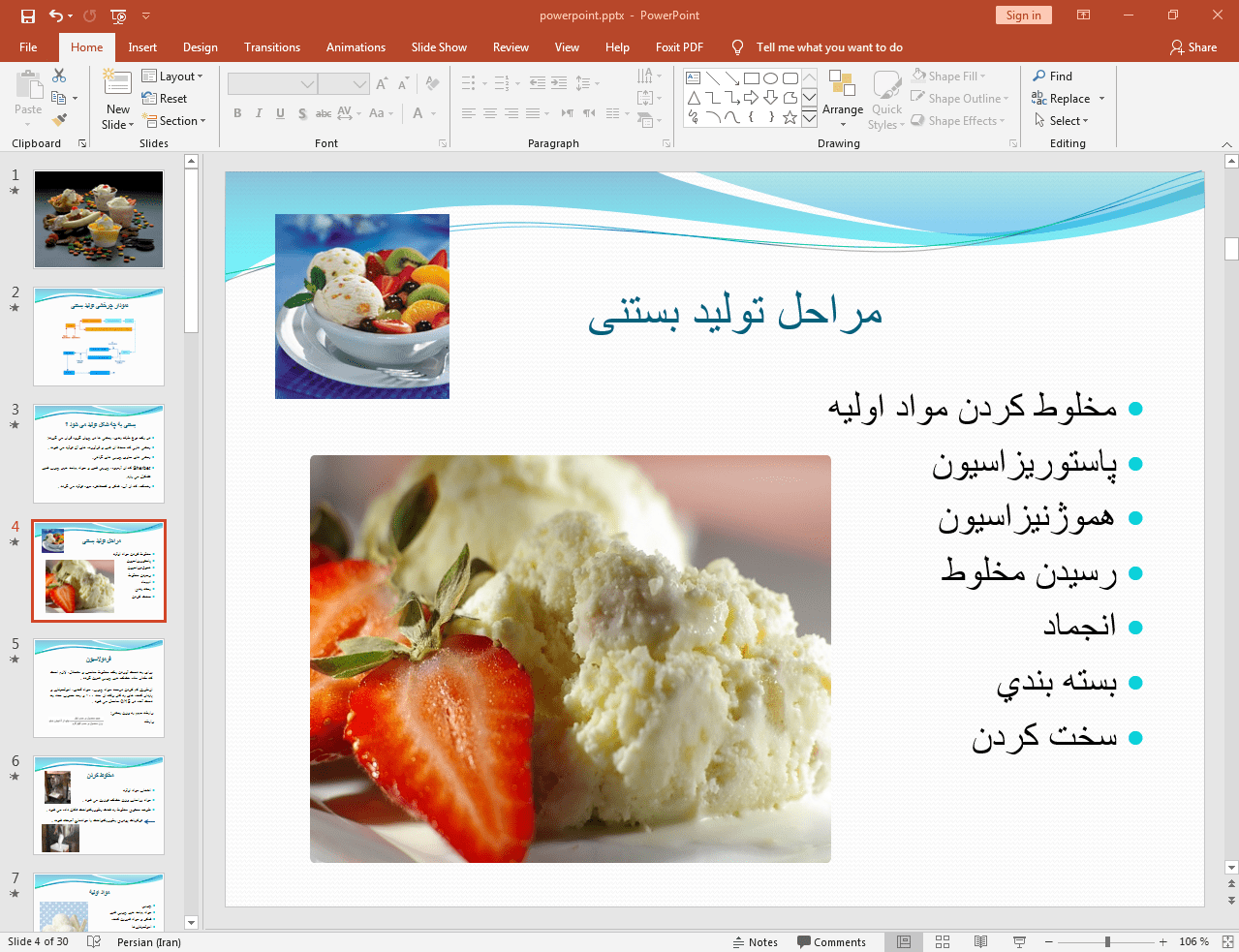Image resolution: width=1239 pixels, height=952 pixels.
Task: Toggle Align Left for paragraph
Action: [x=469, y=113]
